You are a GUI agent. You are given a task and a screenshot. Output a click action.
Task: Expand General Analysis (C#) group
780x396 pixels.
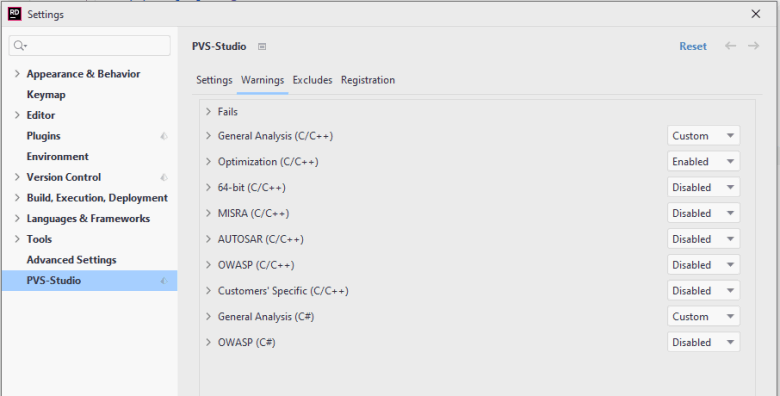(209, 317)
